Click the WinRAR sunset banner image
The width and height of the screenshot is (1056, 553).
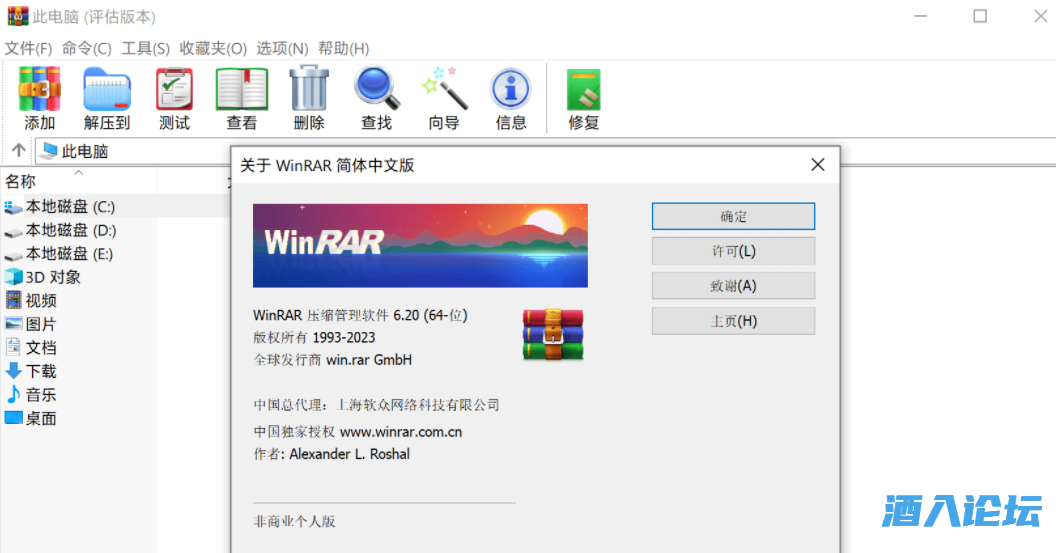coord(420,246)
